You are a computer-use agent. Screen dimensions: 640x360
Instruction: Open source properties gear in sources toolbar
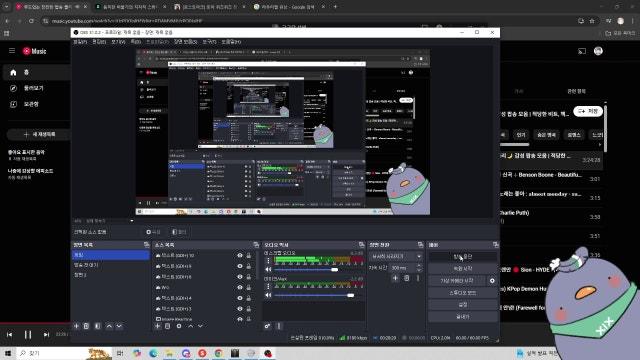click(179, 326)
